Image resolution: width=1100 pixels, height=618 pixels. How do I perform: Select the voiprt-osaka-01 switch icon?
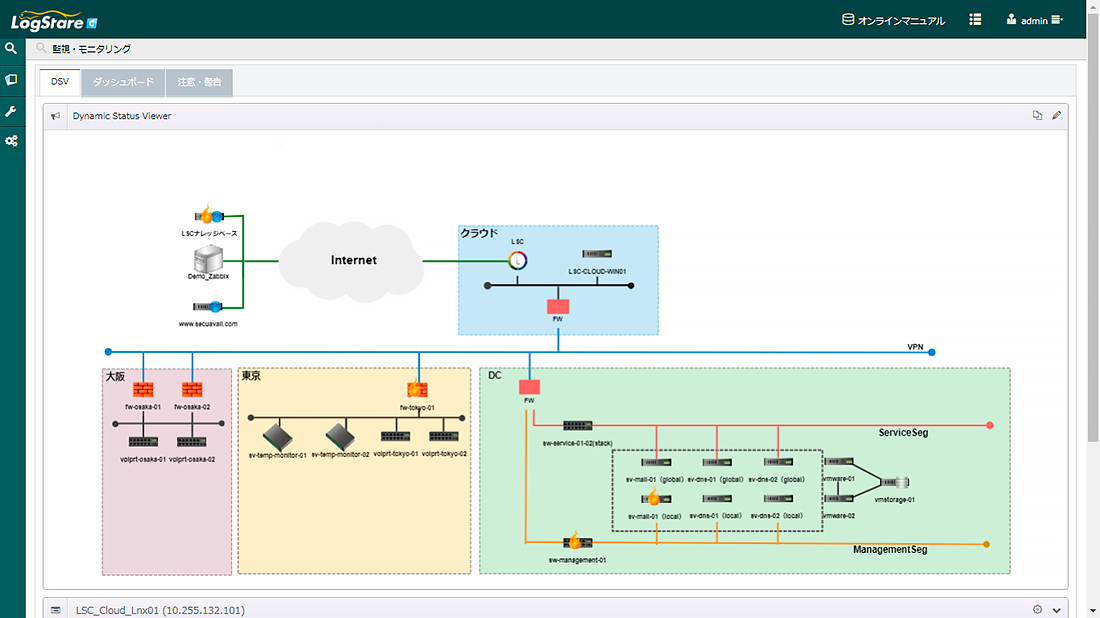coord(143,442)
